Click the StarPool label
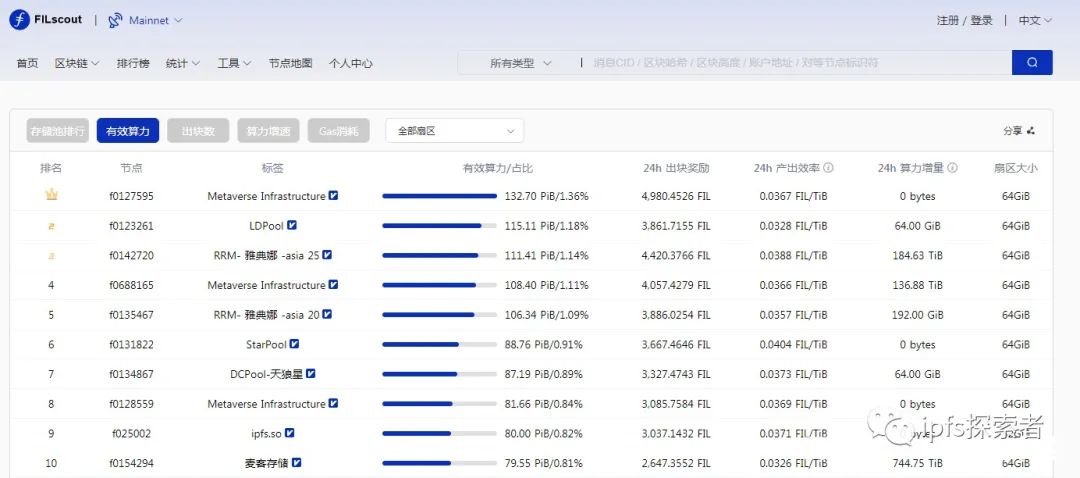Screen dimensions: 1080x478 [266, 344]
